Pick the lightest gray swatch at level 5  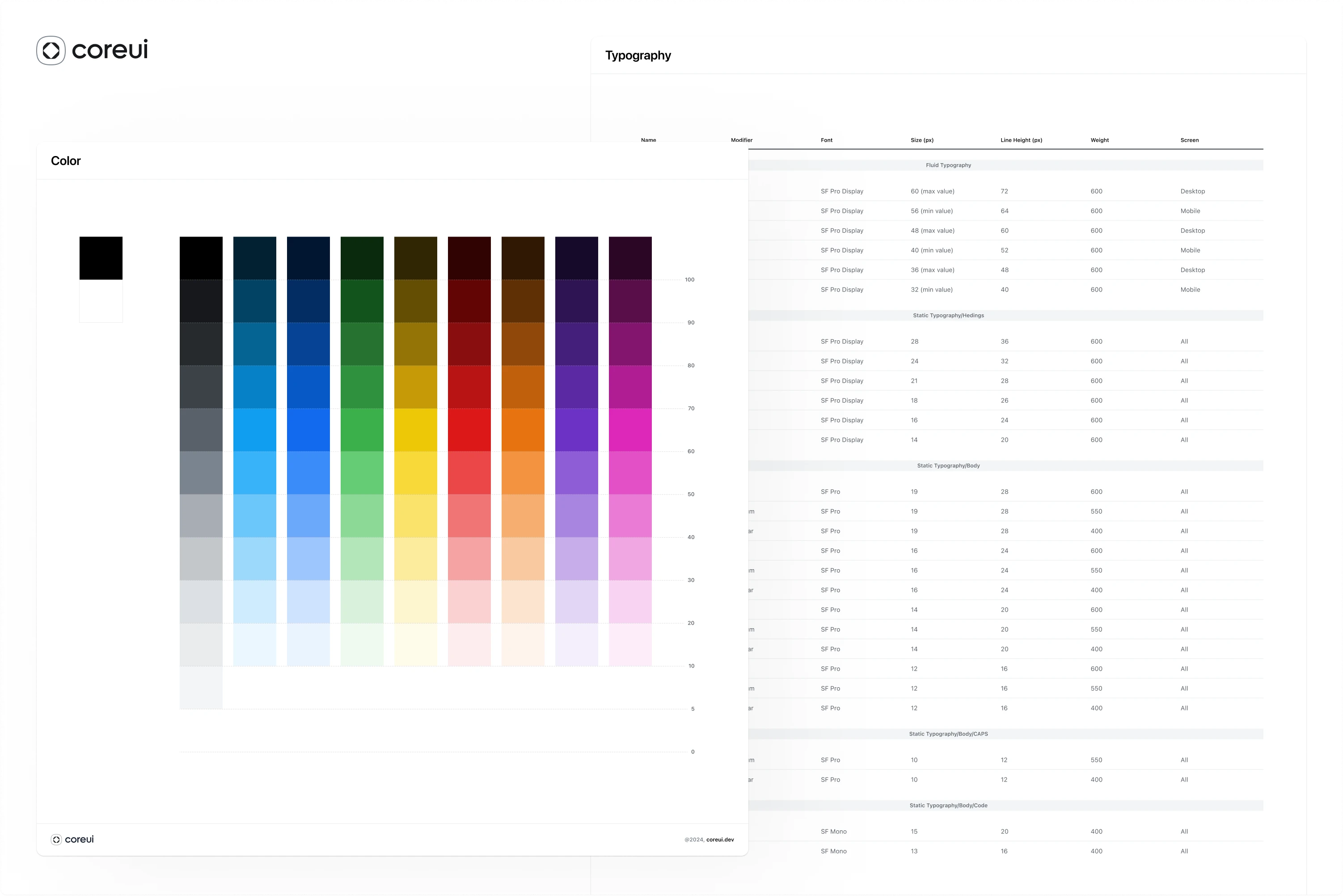click(201, 688)
